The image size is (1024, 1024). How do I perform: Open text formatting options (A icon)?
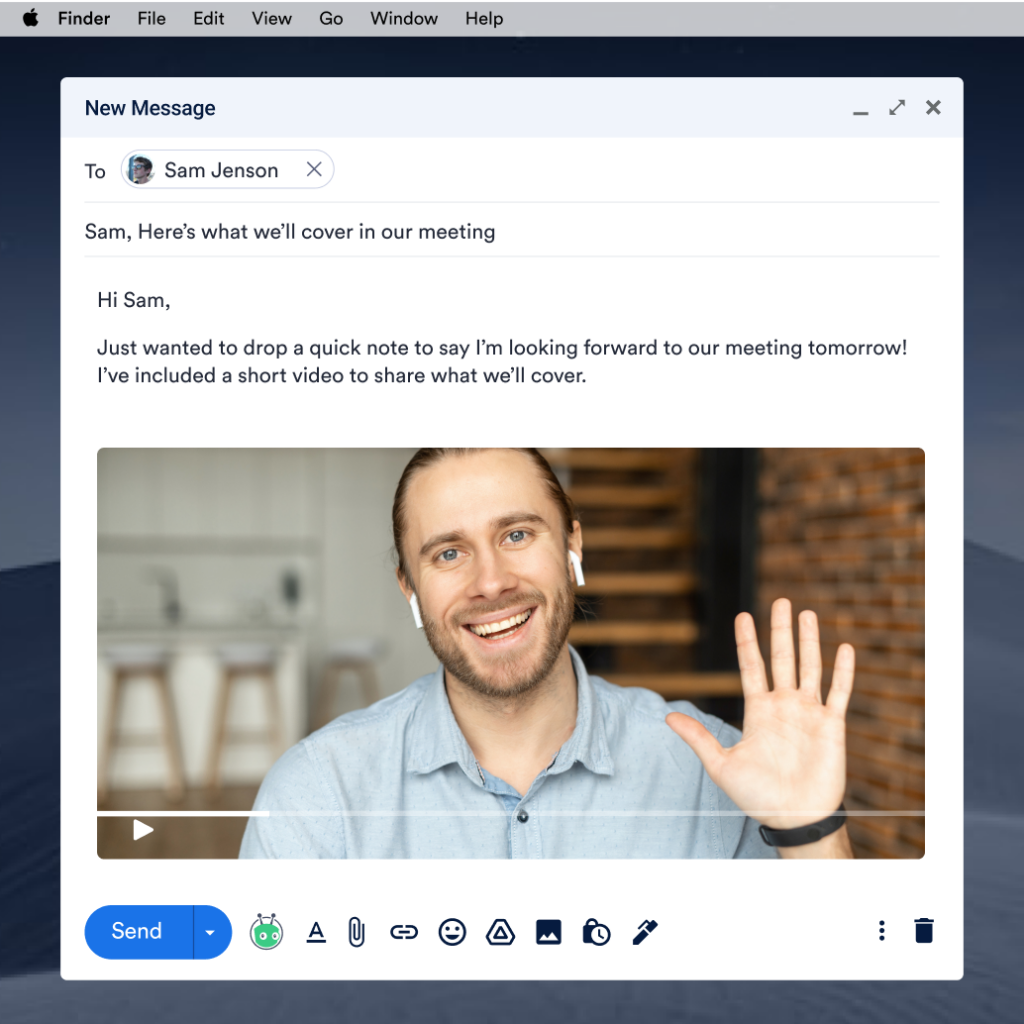pos(316,932)
